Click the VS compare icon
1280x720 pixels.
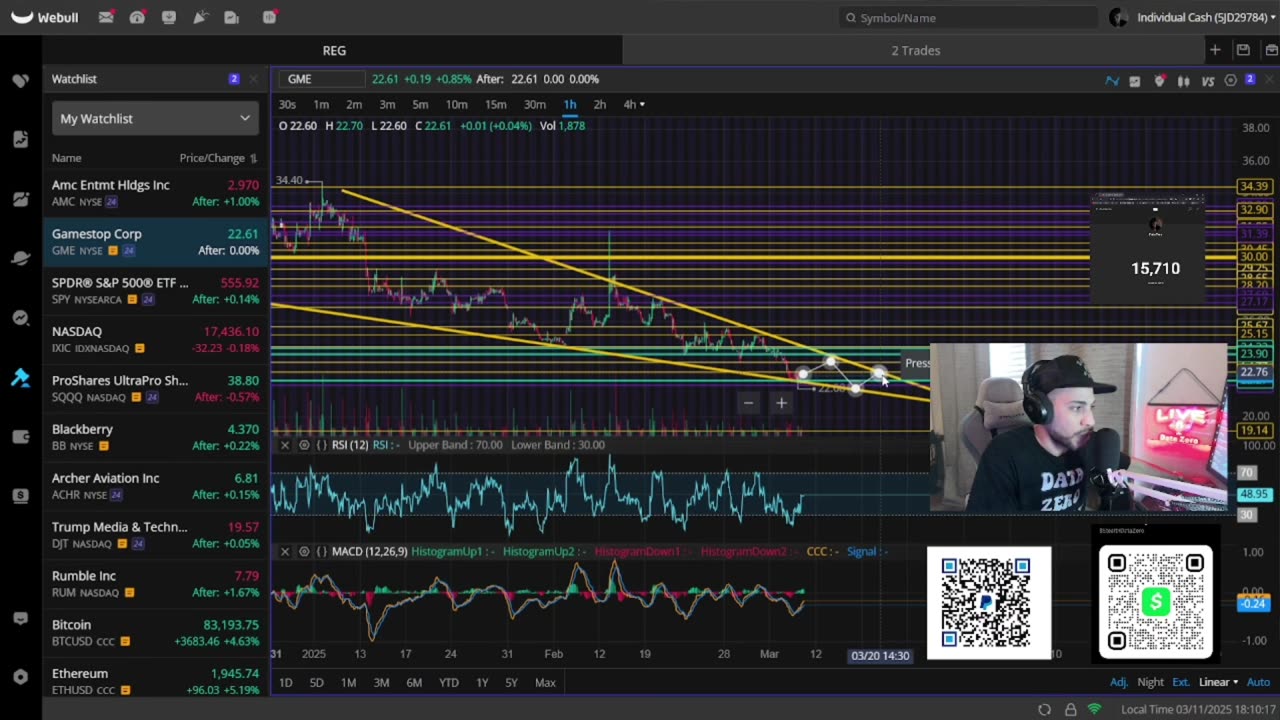tap(1208, 81)
